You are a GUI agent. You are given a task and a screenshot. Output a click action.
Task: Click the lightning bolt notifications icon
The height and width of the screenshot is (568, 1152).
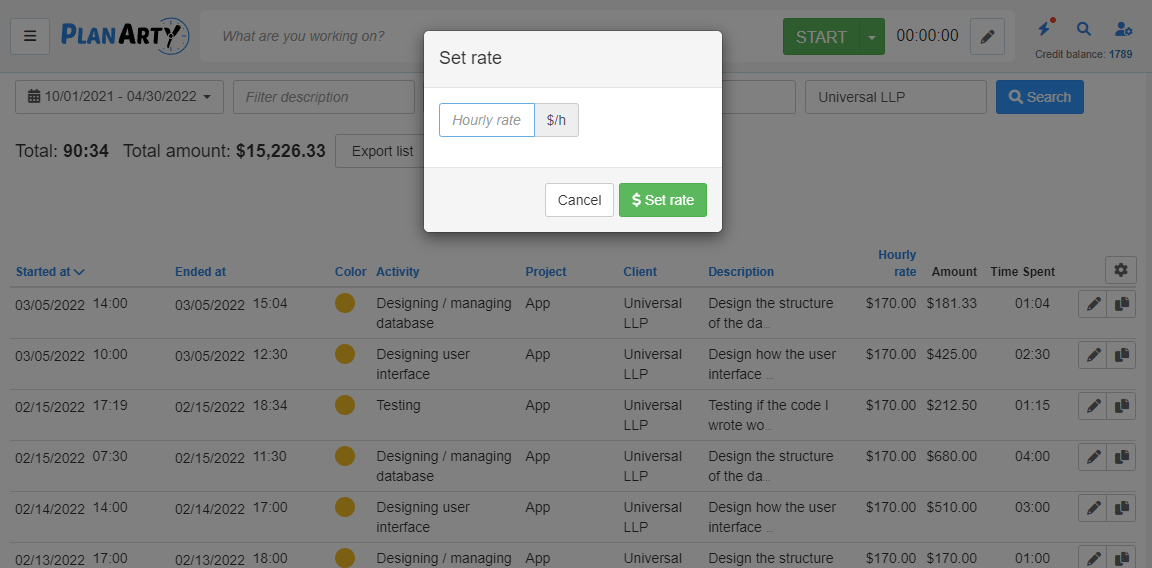coord(1045,29)
